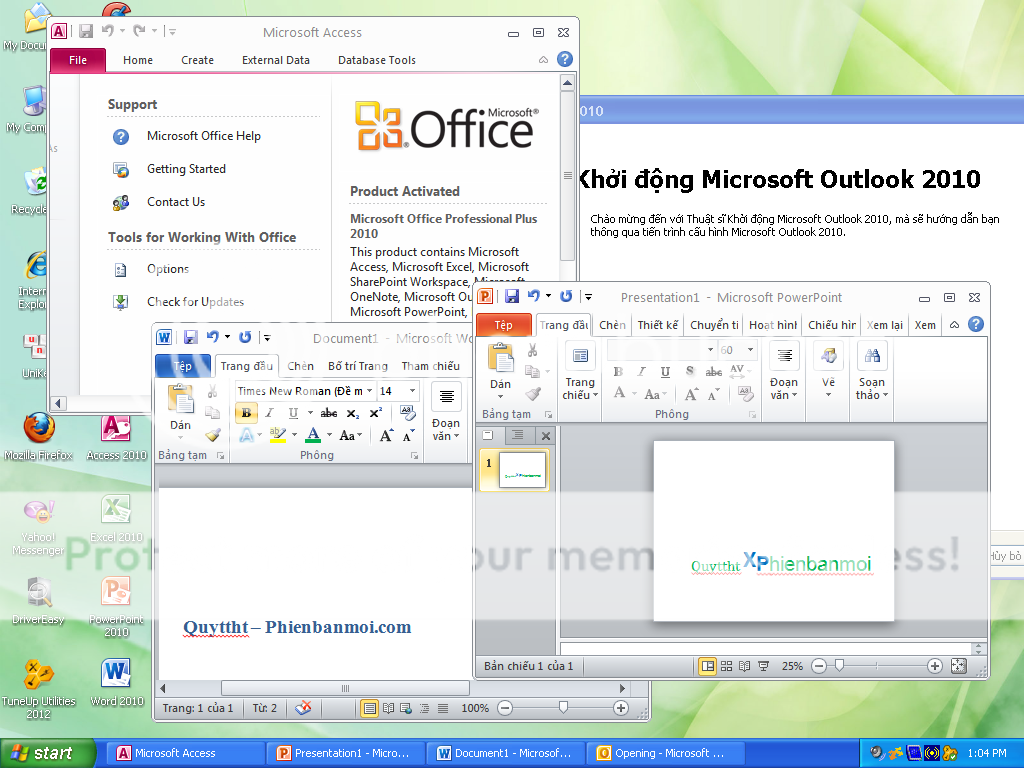Click Fit slide to window icon in PowerPoint
The width and height of the screenshot is (1024, 768).
pos(958,666)
